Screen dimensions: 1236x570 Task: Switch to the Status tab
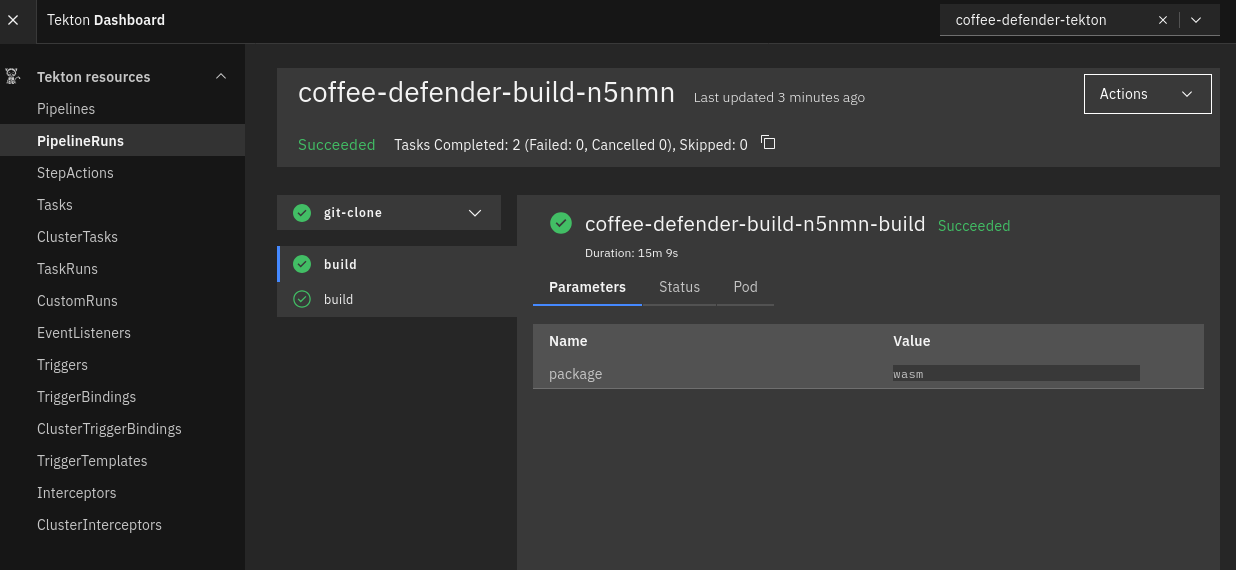(x=679, y=287)
